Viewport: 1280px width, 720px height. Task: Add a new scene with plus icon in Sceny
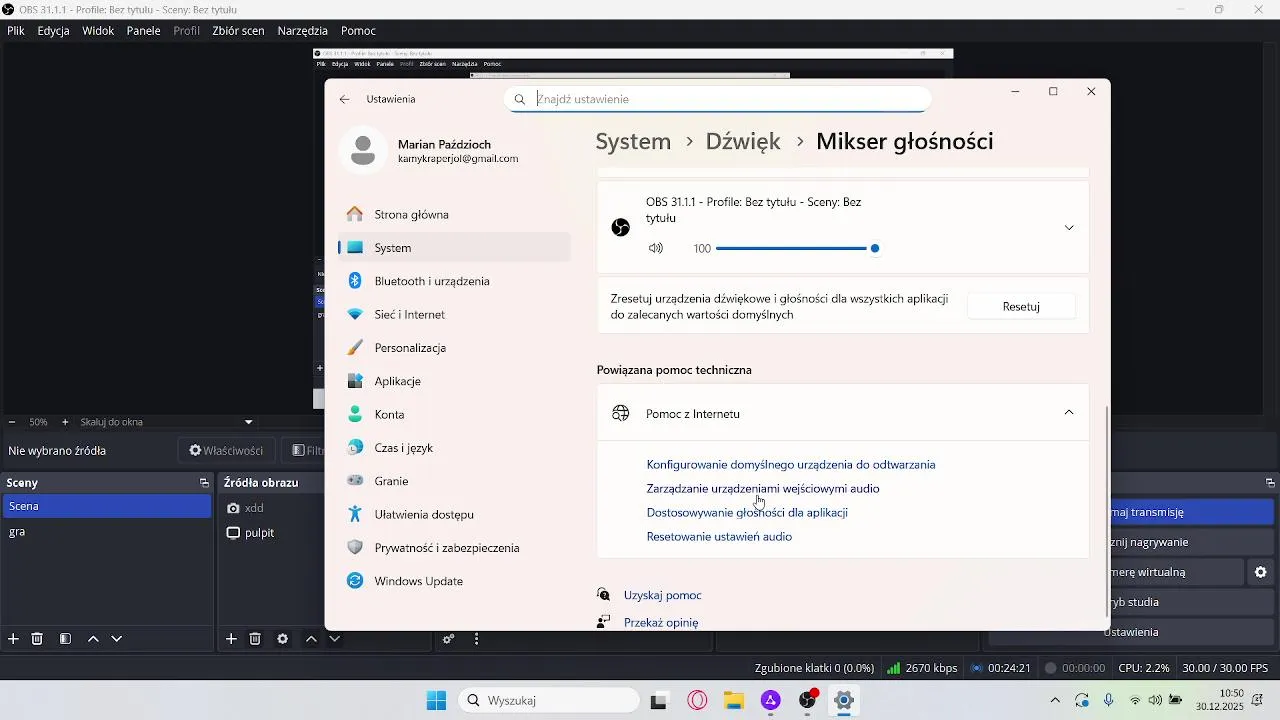click(13, 639)
